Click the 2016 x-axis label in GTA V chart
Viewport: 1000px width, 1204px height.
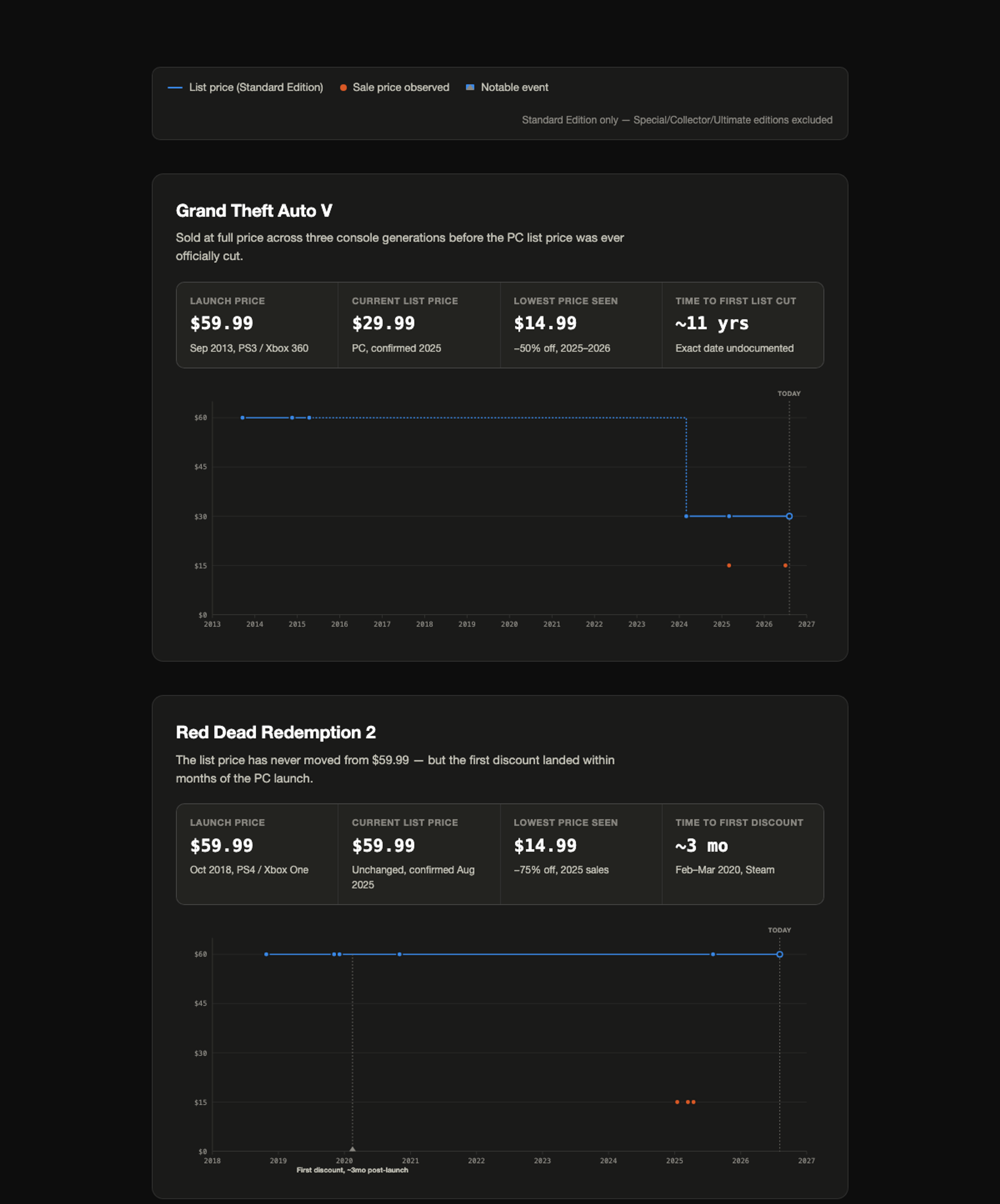339,624
